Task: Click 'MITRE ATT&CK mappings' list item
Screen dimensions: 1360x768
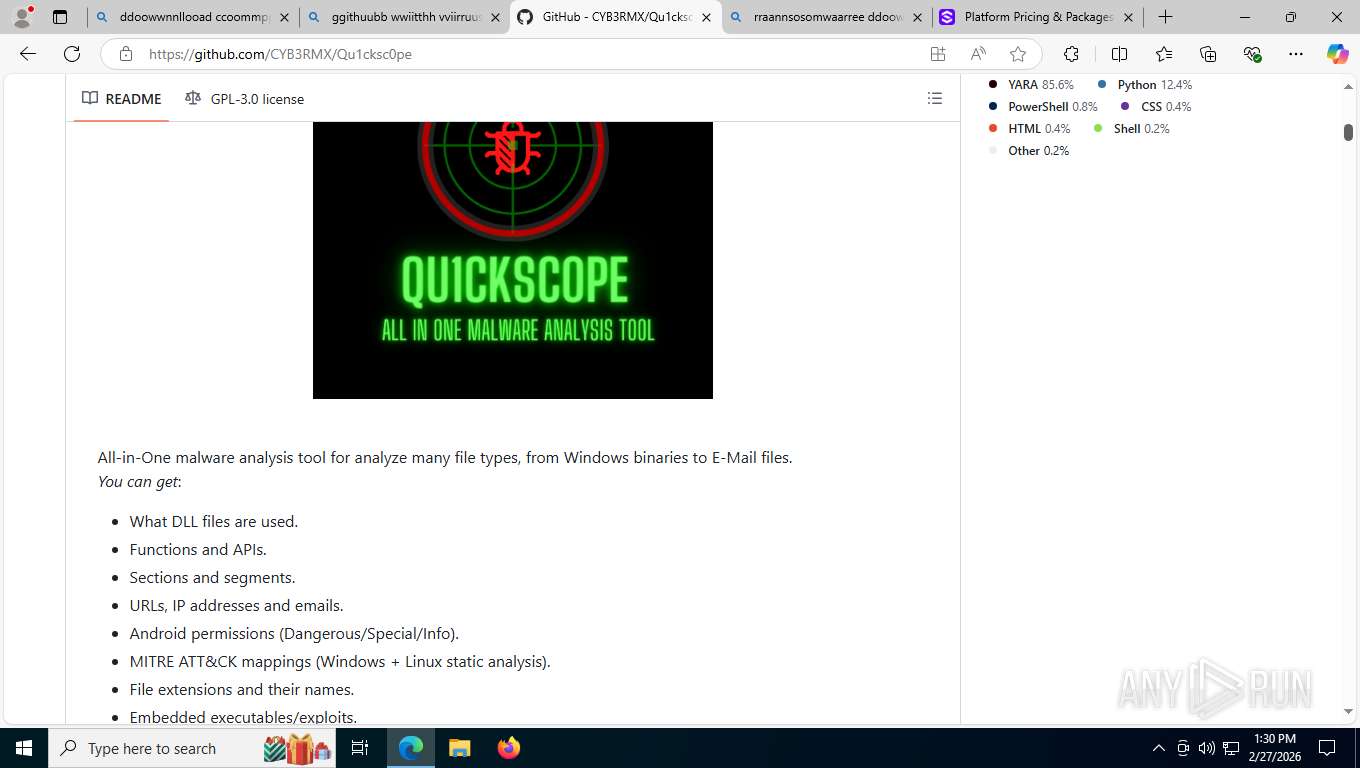Action: (x=340, y=661)
